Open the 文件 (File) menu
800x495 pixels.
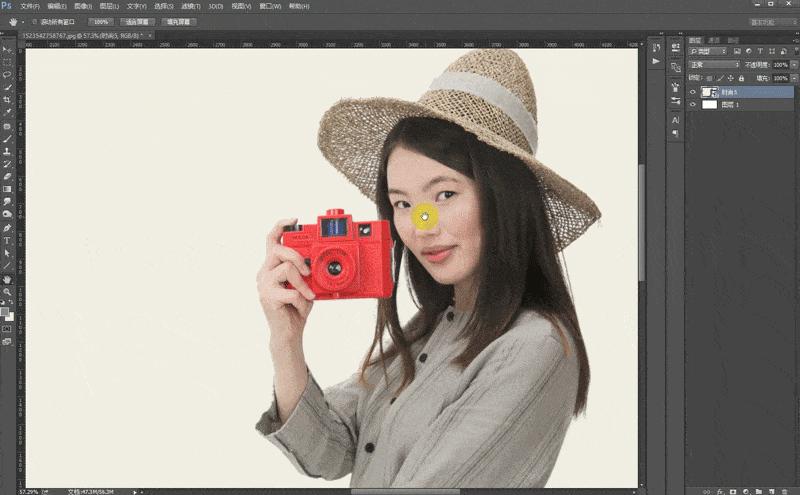click(x=29, y=6)
